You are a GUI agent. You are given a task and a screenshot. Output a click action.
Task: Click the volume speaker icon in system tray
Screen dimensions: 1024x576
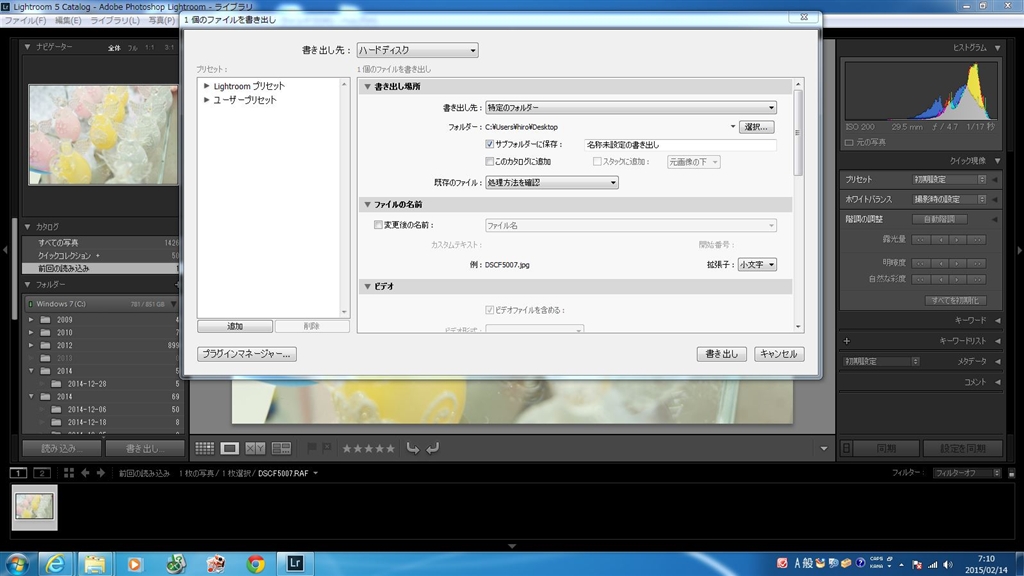[x=948, y=564]
